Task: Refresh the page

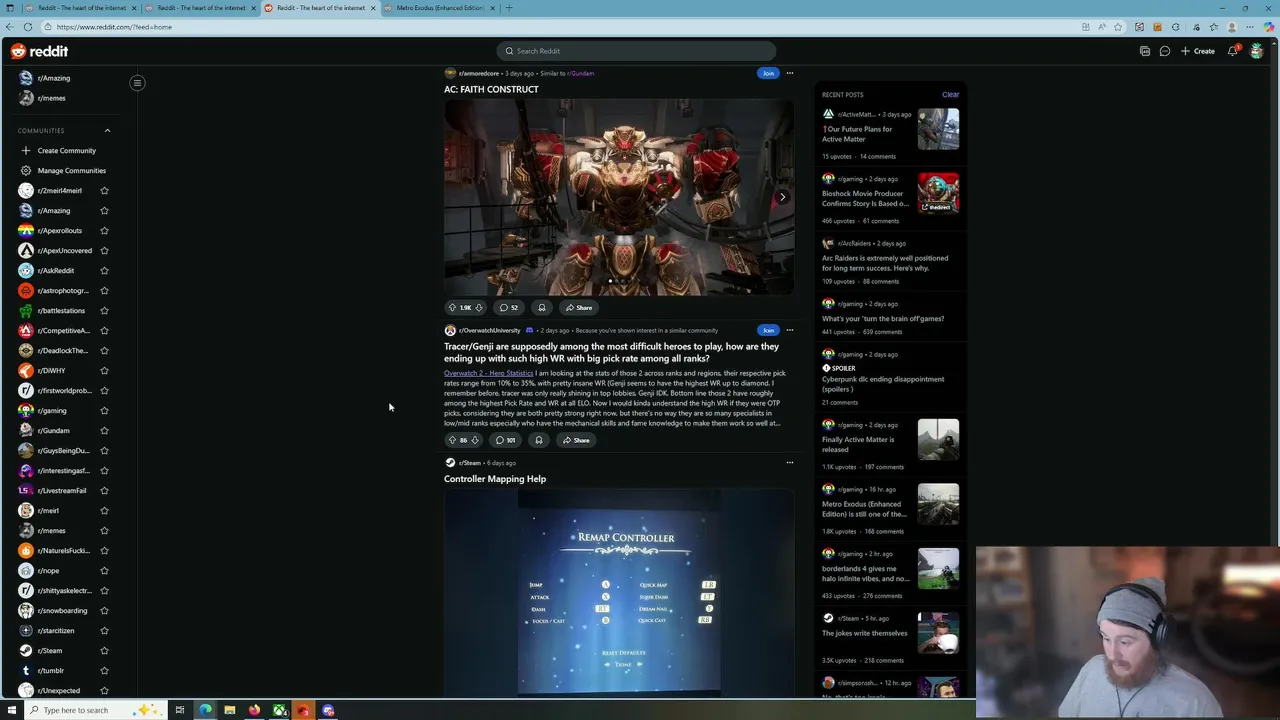Action: (28, 27)
